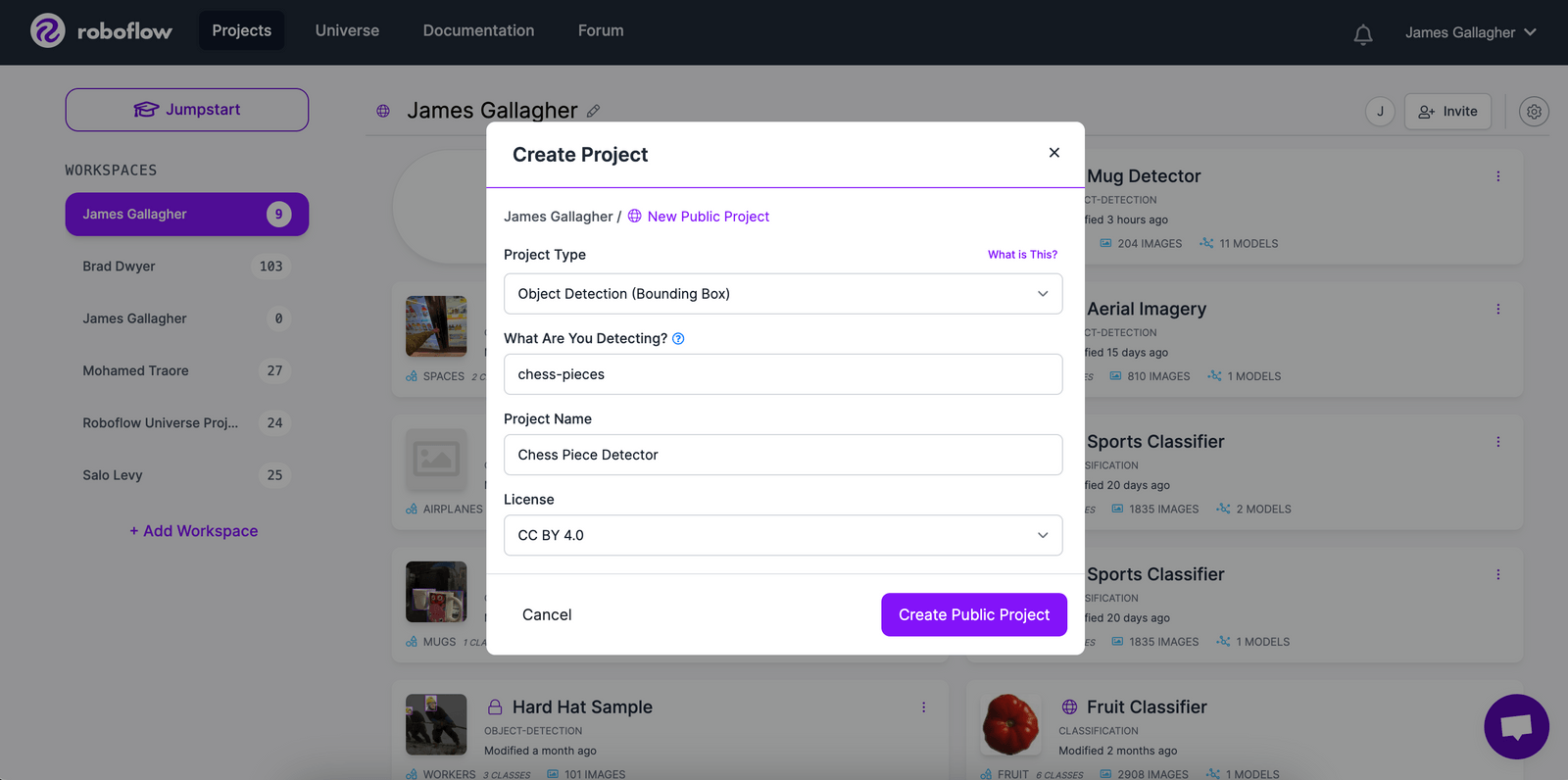This screenshot has width=1568, height=780.
Task: Close the Create Project dialog
Action: click(x=1053, y=153)
